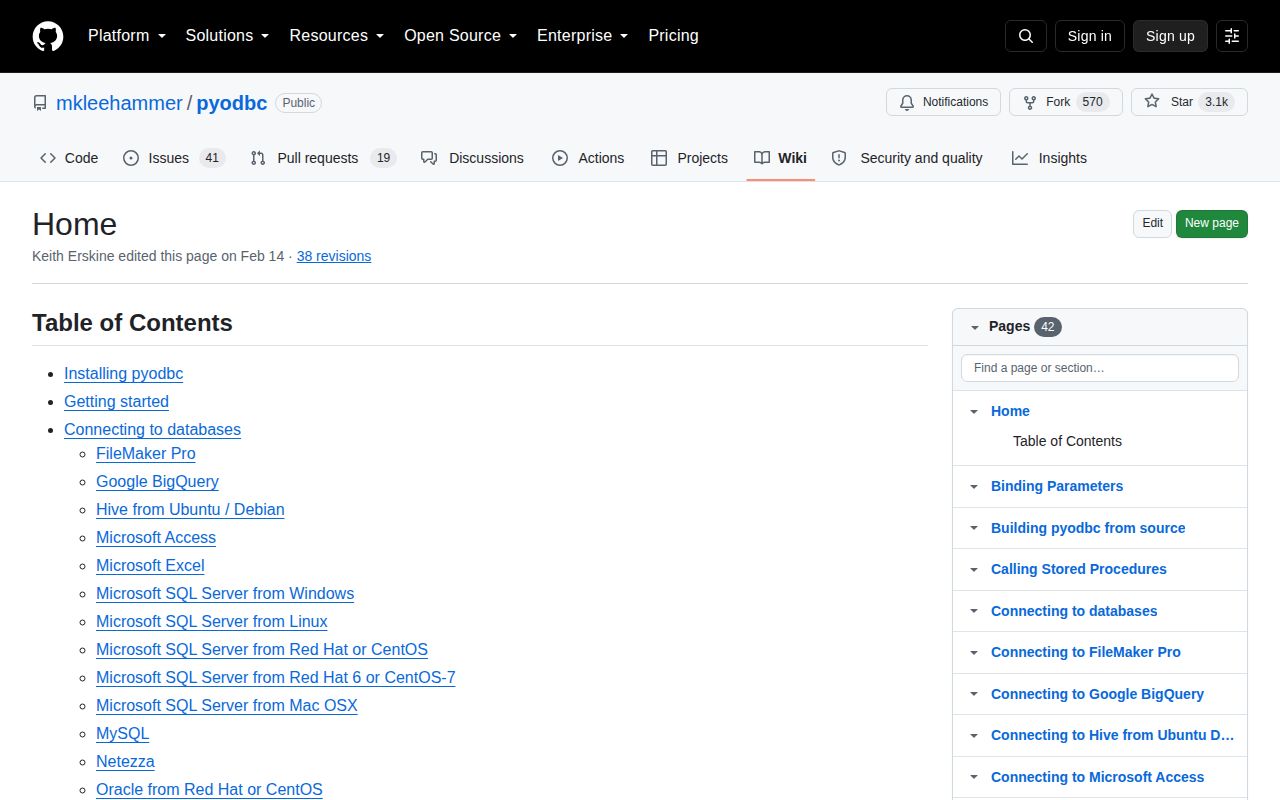
Task: Expand the Binding Parameters page entry
Action: click(974, 486)
